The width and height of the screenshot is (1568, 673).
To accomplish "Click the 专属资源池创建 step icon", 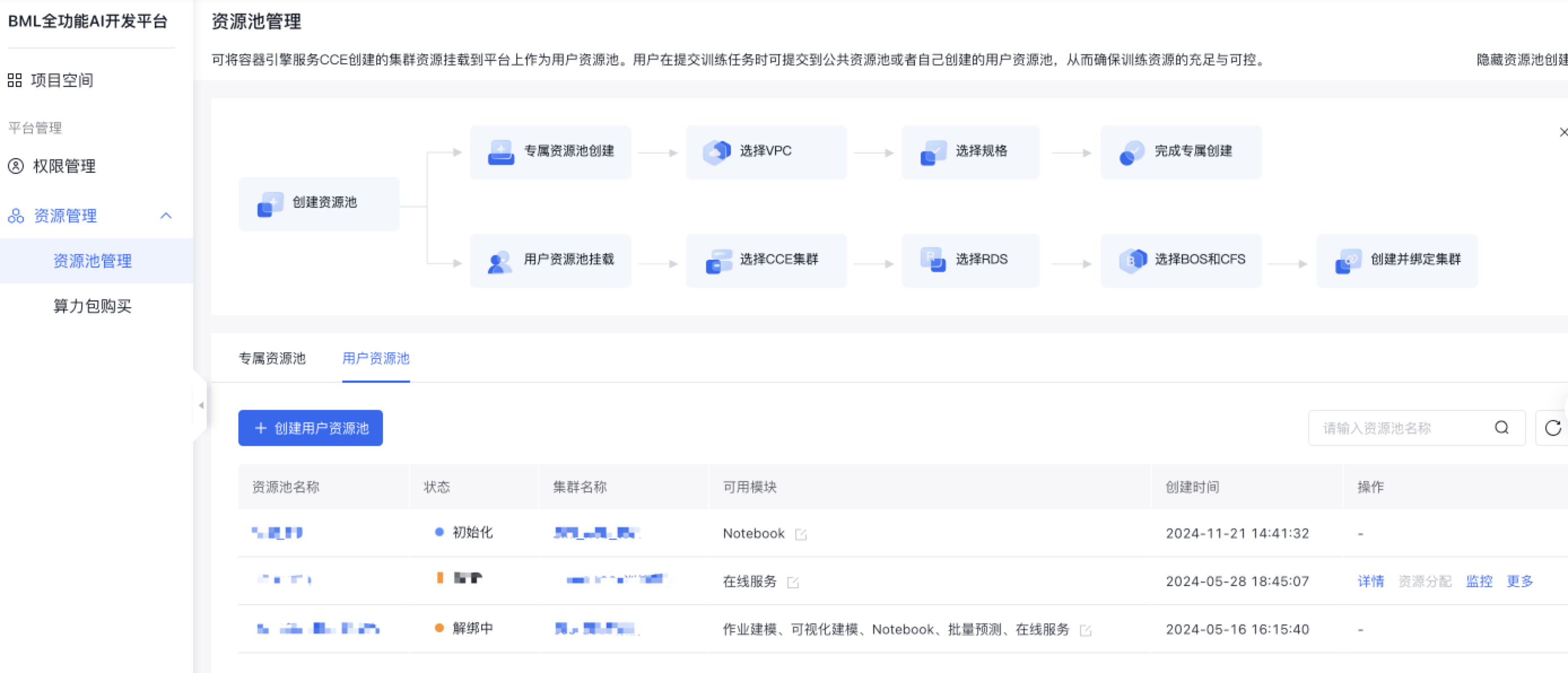I will click(x=501, y=153).
